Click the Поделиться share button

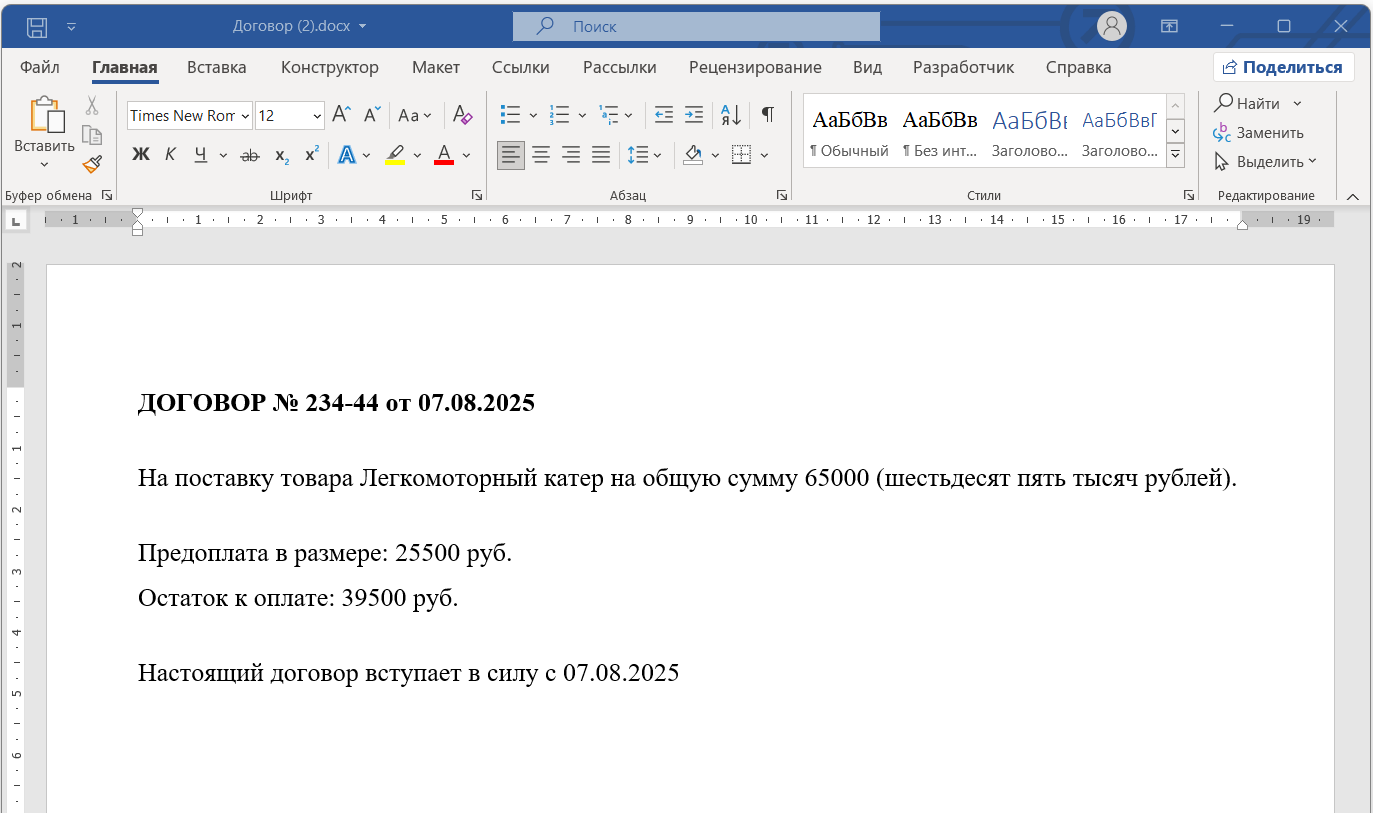coord(1283,67)
